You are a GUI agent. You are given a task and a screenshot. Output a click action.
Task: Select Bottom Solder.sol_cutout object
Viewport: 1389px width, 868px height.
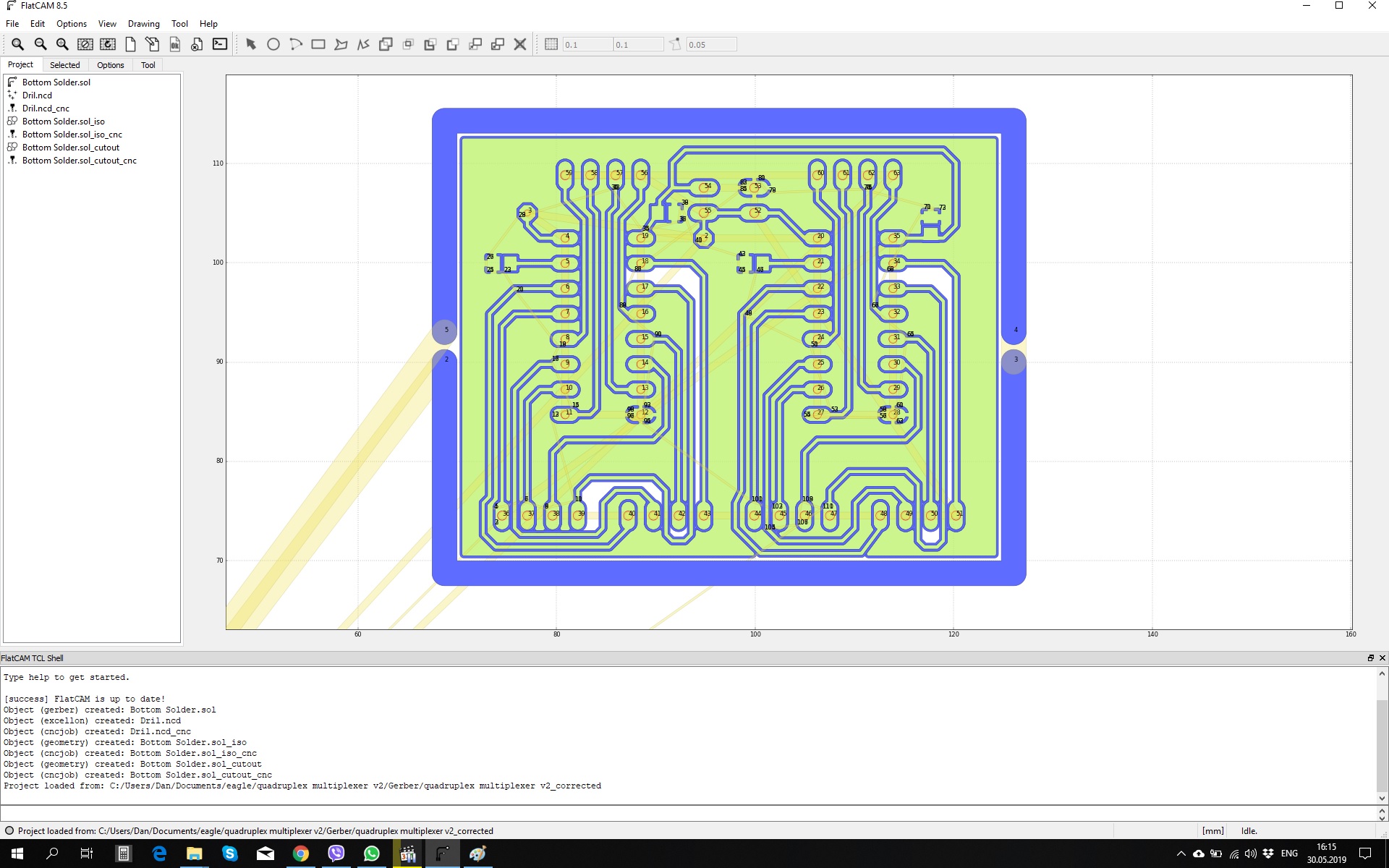pyautogui.click(x=70, y=148)
